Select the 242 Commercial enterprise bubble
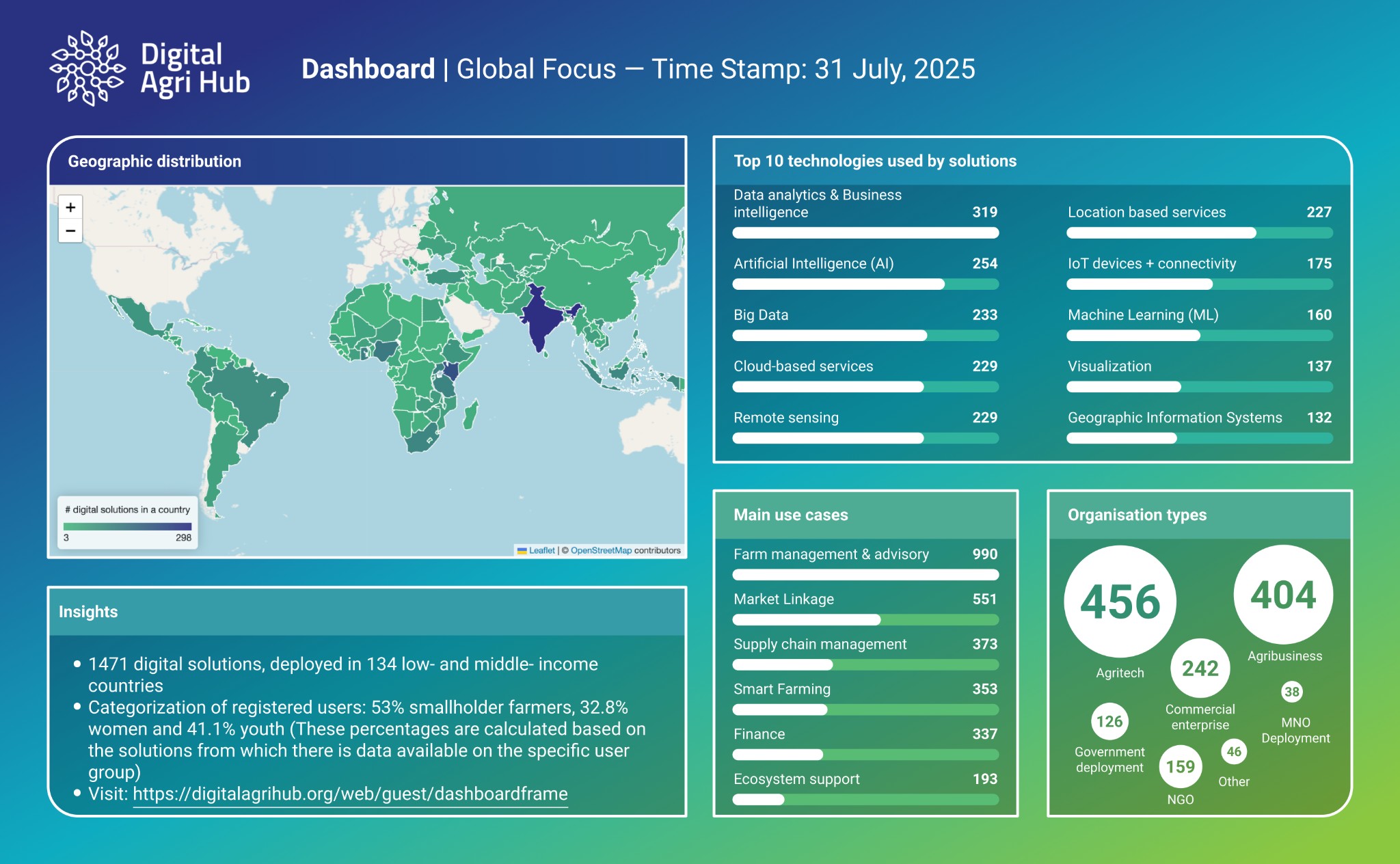The image size is (1400, 864). coord(1200,668)
